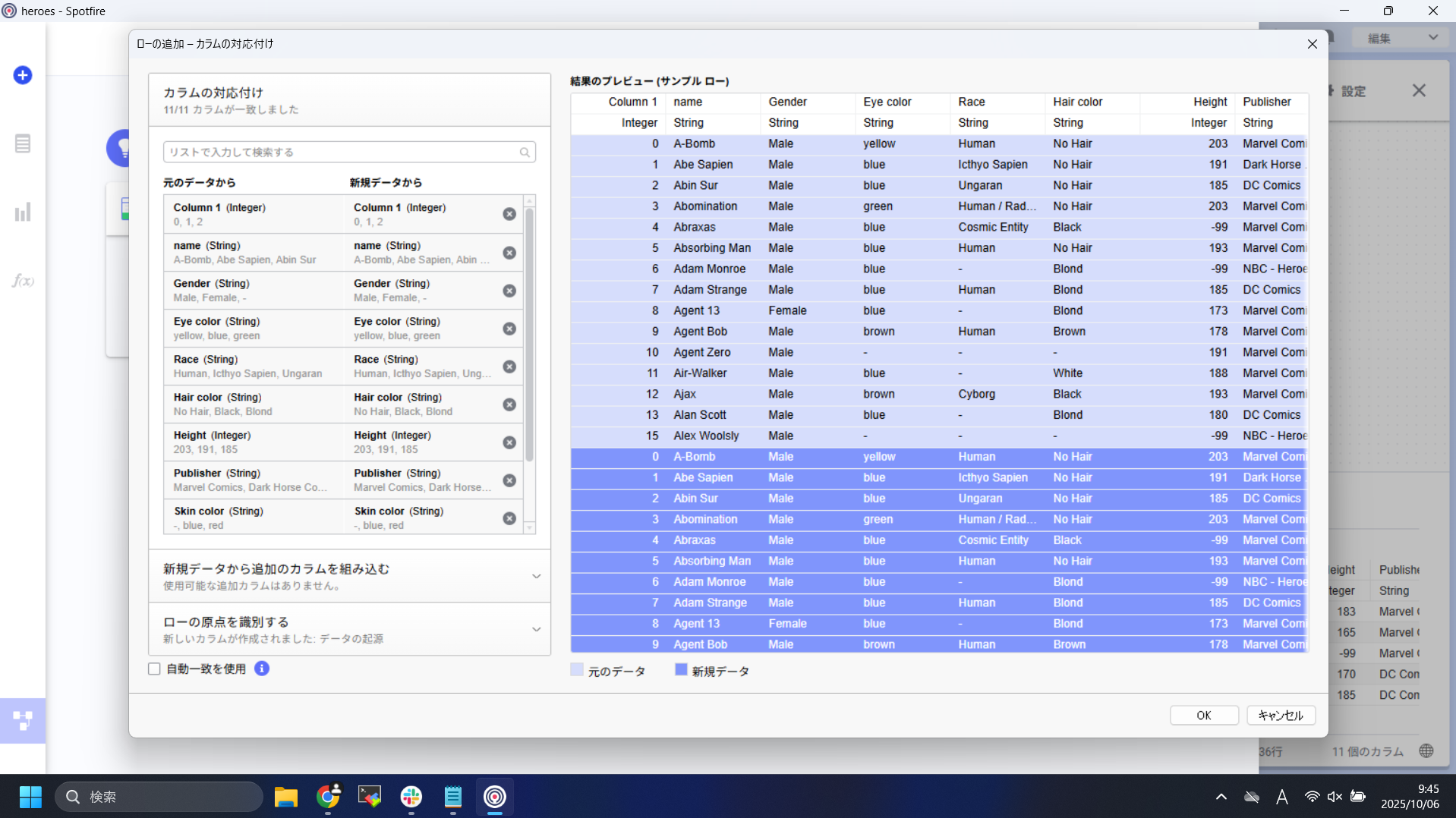The width and height of the screenshot is (1456, 818).
Task: Open File Explorer from the taskbar
Action: [x=286, y=797]
